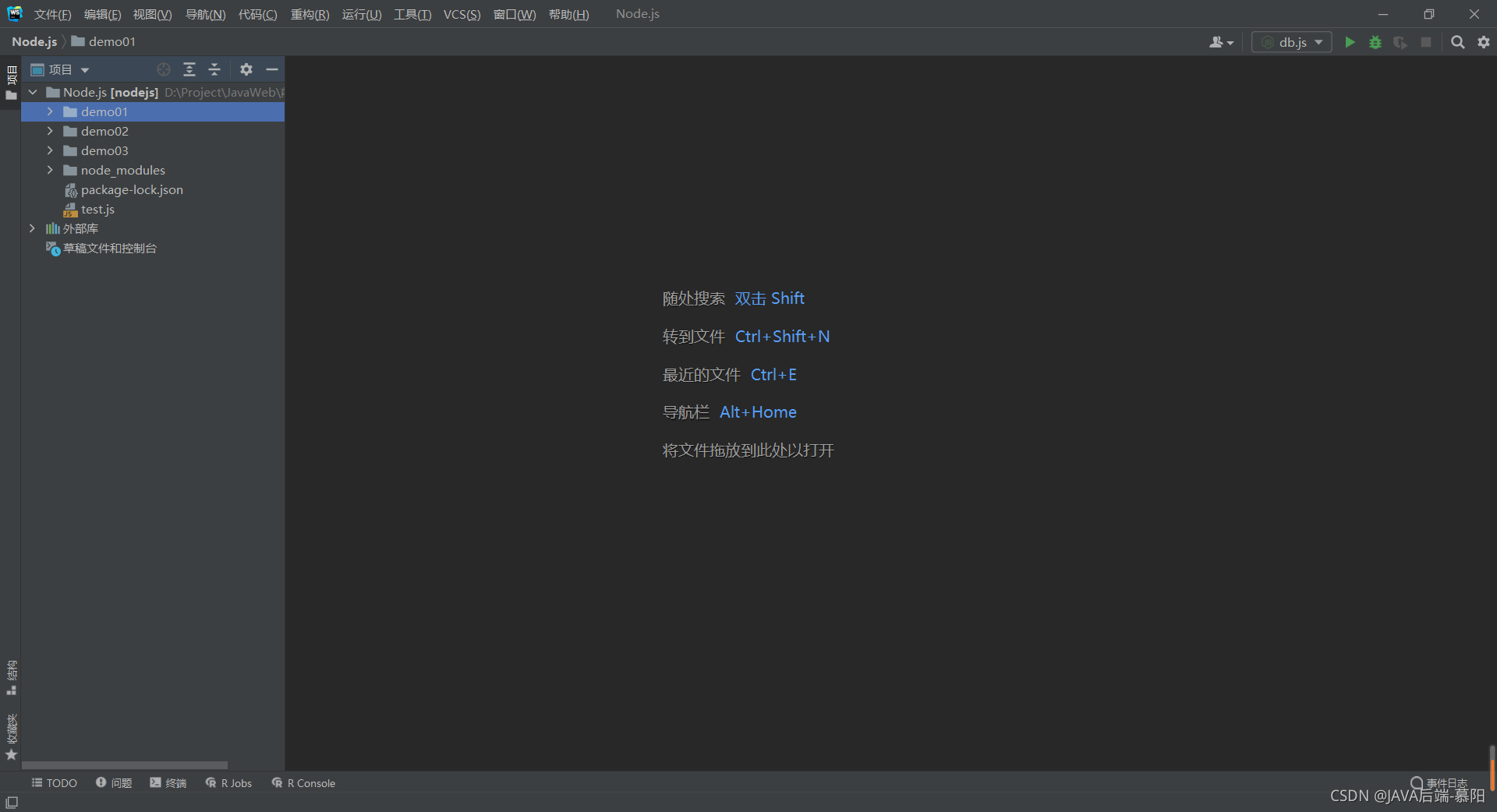Open IDE settings gear in top toolbar
The height and width of the screenshot is (812, 1497).
pyautogui.click(x=1484, y=42)
